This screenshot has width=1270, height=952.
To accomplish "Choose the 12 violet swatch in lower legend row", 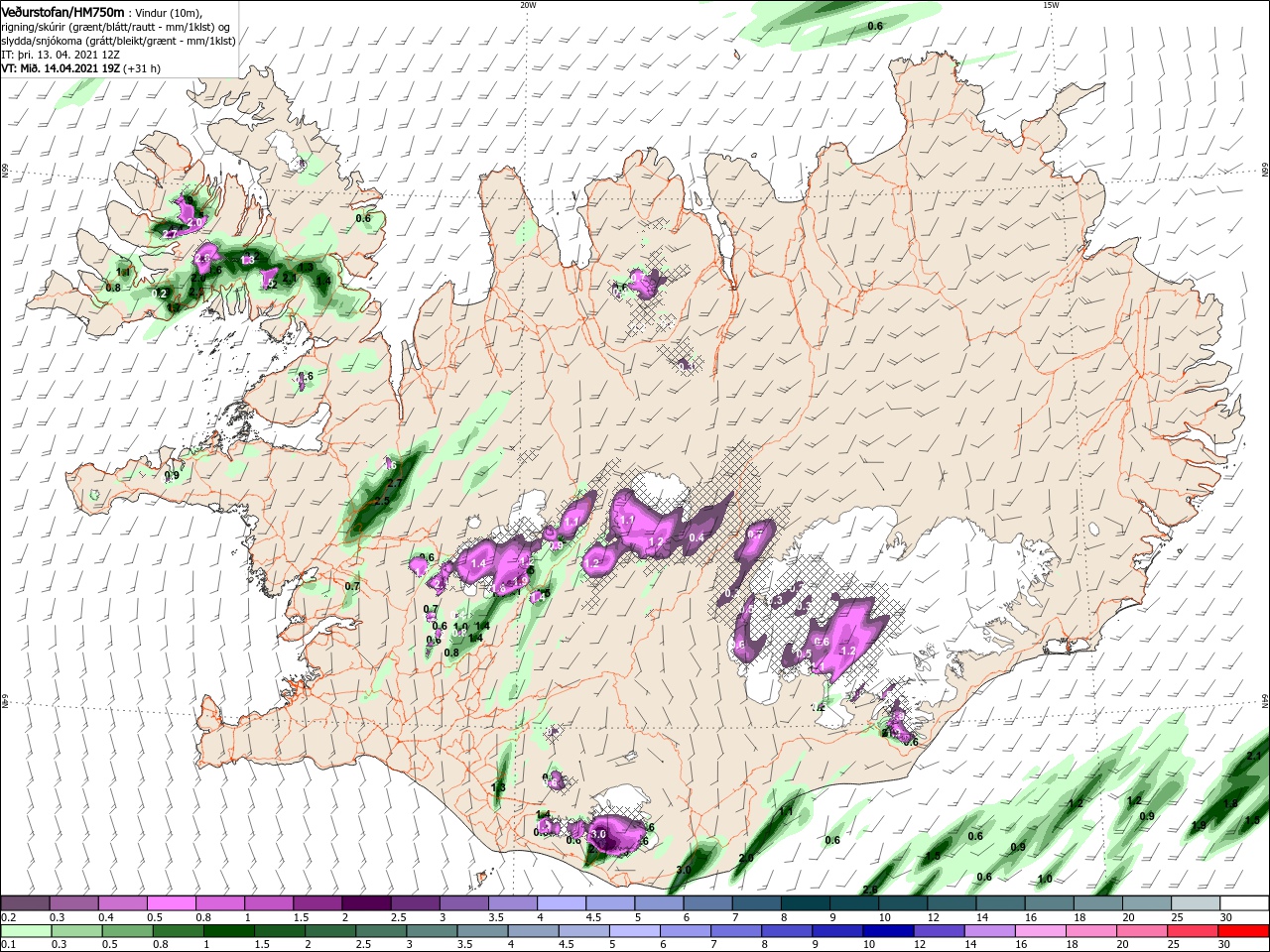I will pyautogui.click(x=938, y=931).
